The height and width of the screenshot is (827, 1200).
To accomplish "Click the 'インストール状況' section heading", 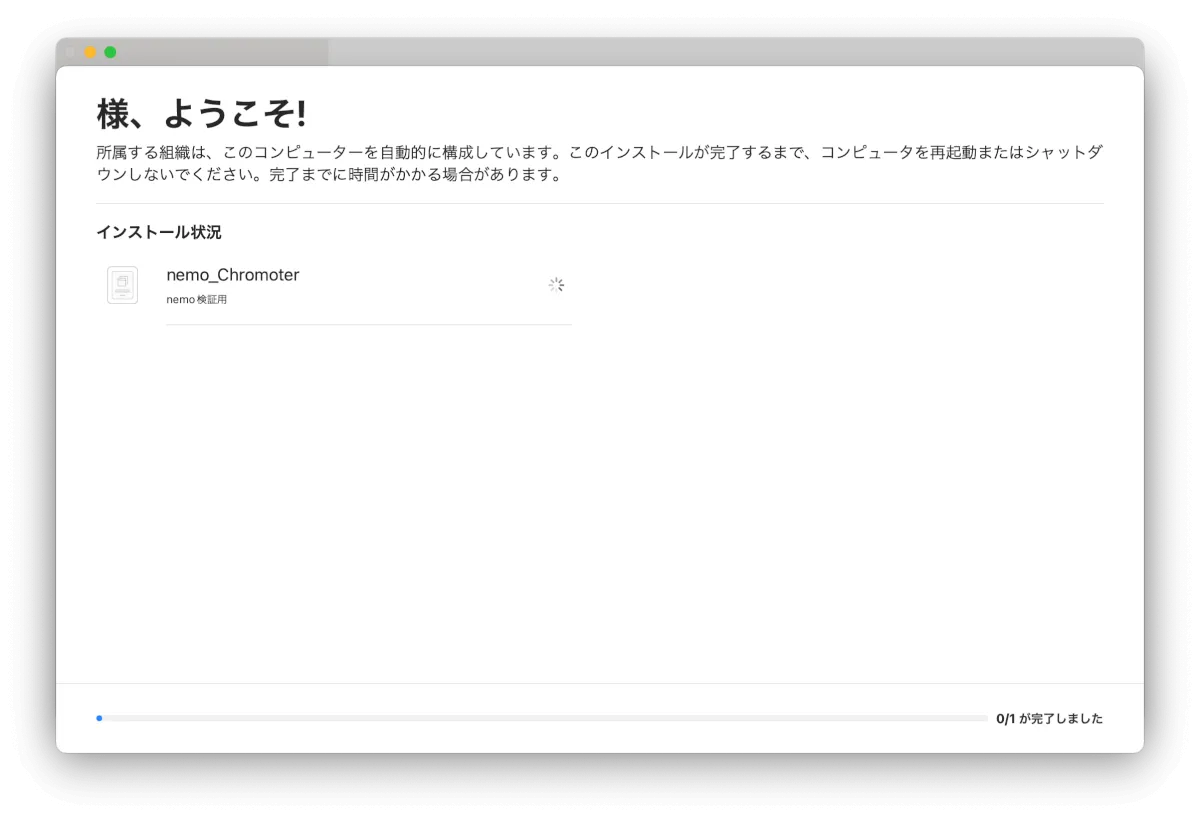I will [x=159, y=232].
